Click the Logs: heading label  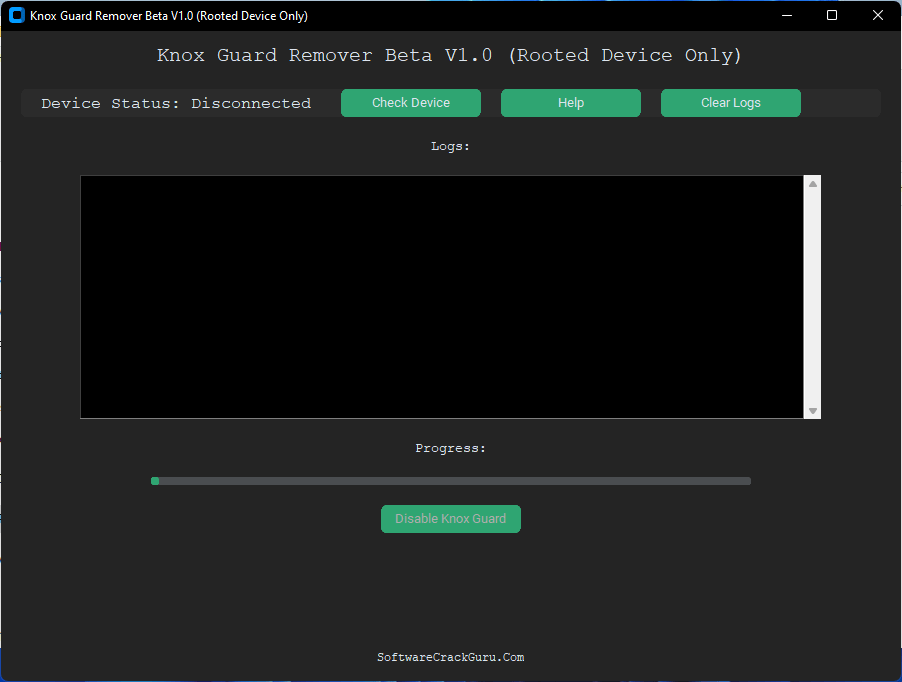pos(450,145)
